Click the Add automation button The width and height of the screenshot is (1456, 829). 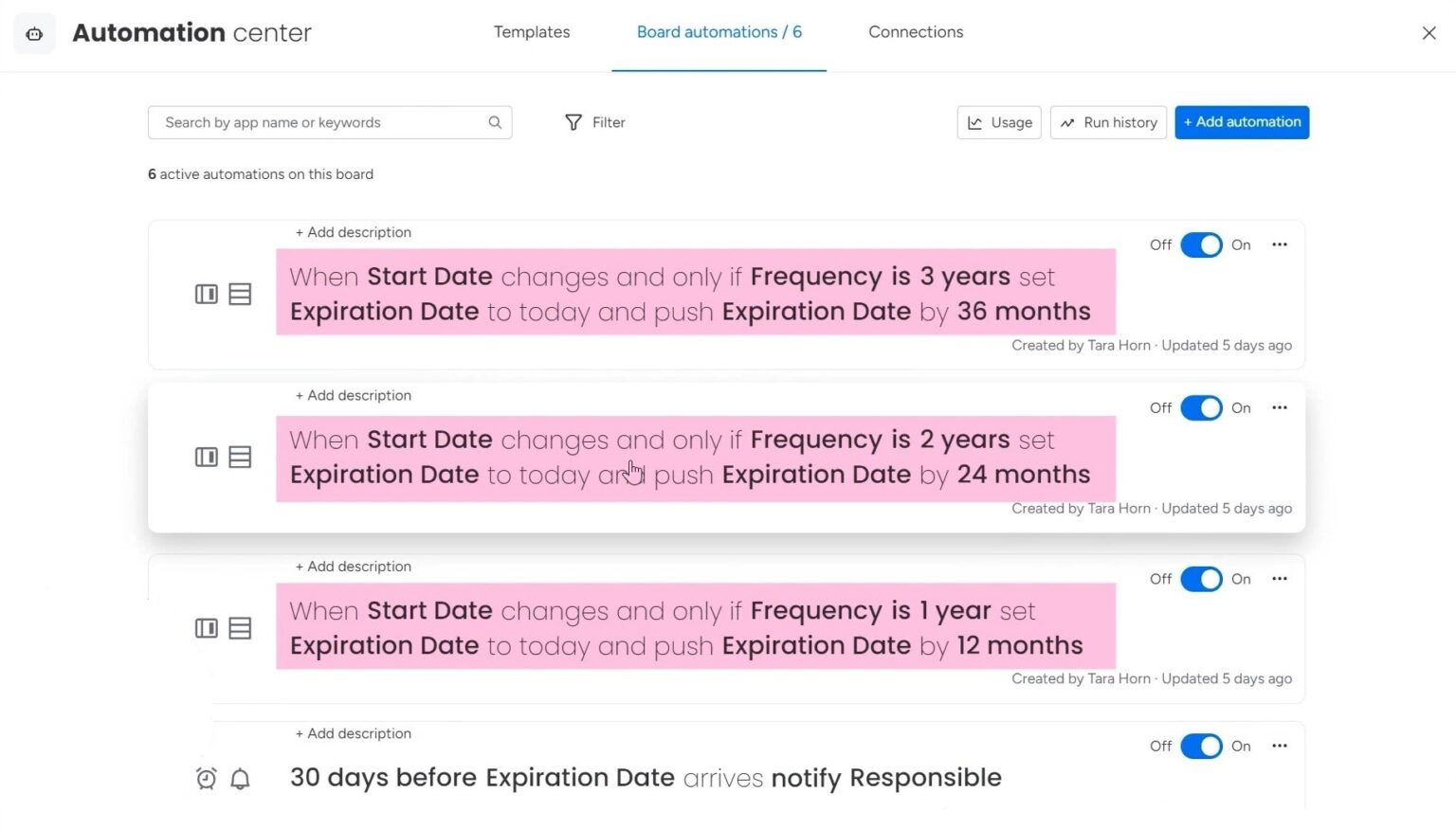1242,122
